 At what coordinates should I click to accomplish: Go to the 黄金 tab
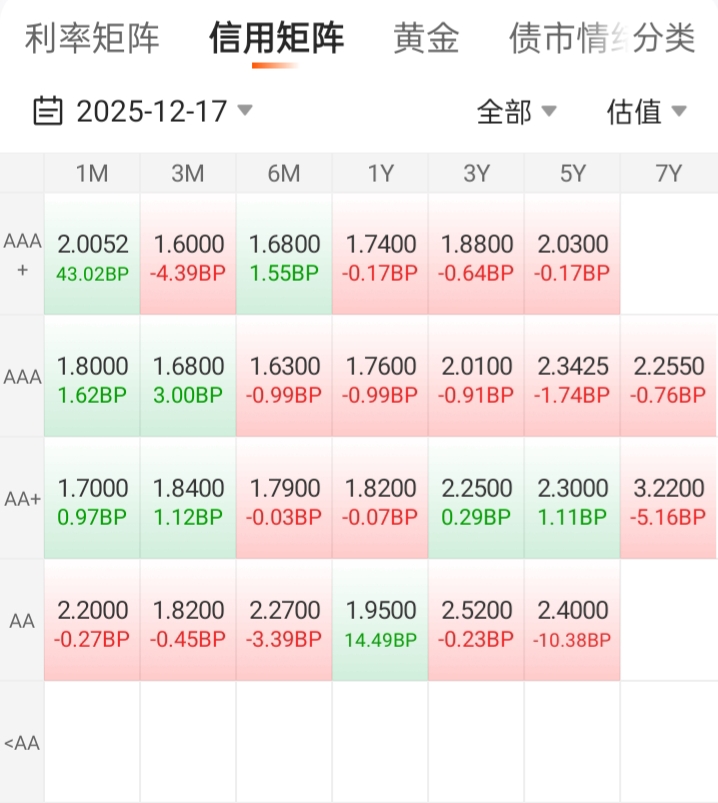point(426,38)
